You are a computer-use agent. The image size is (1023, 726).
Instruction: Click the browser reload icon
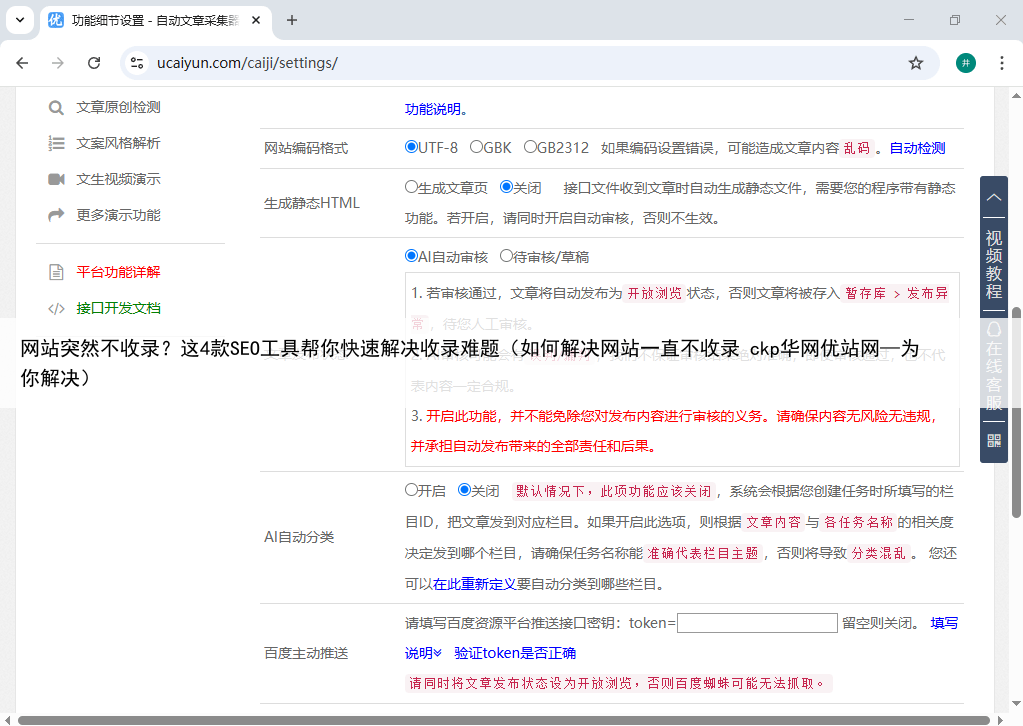[94, 63]
